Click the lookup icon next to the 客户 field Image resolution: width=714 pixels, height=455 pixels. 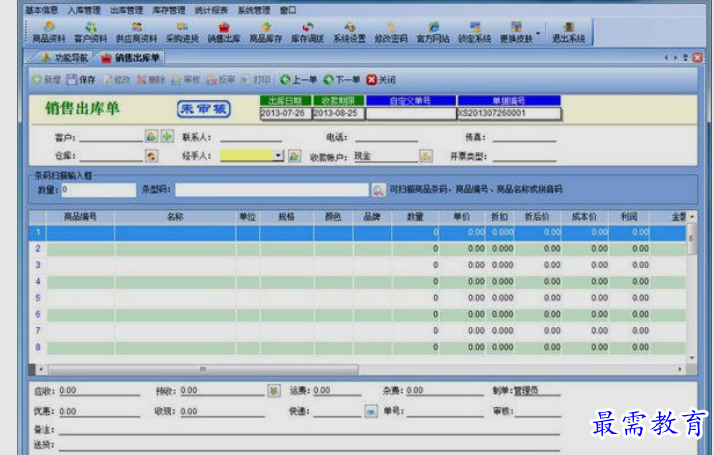coord(151,136)
